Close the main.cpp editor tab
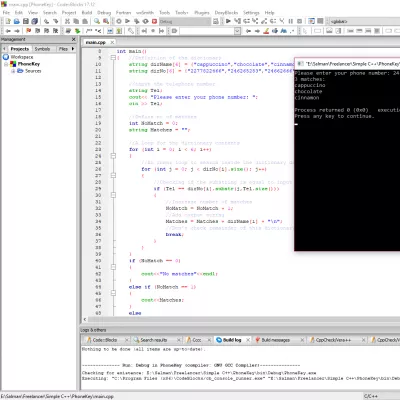This screenshot has height=400, width=400. (112, 42)
